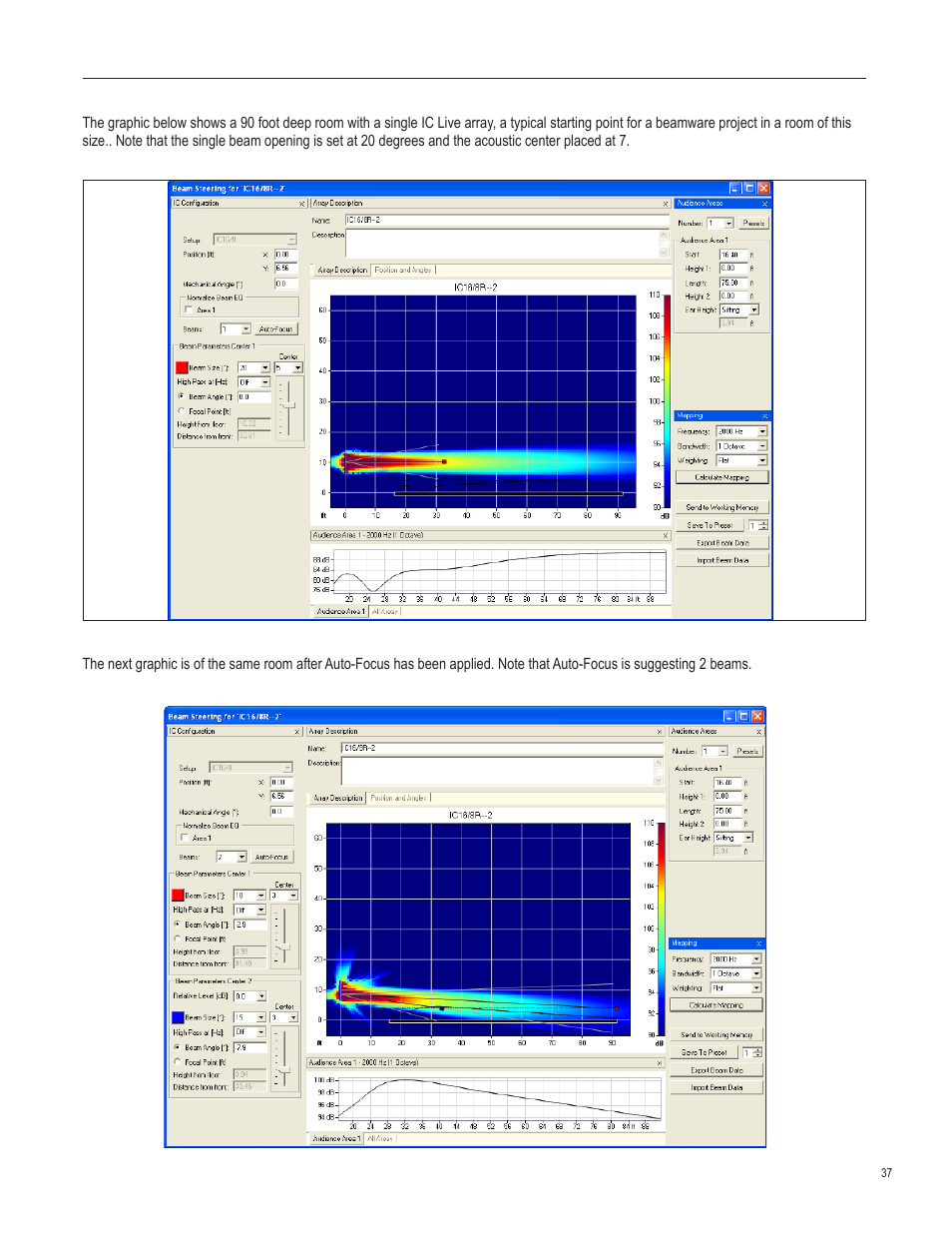
Task: Select Focal Point radio for Center 2
Action: tap(177, 1062)
